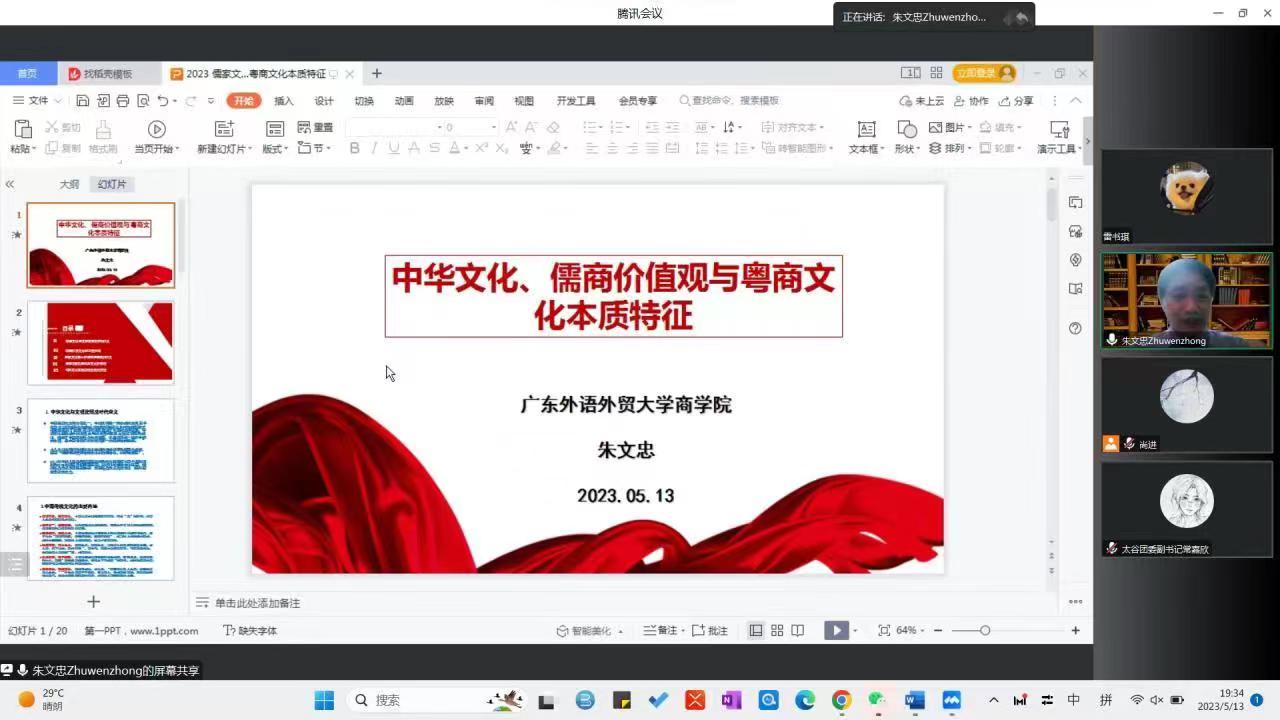Click the 当页开始 play-from-current-slide icon
The width and height of the screenshot is (1280, 720).
(x=156, y=129)
